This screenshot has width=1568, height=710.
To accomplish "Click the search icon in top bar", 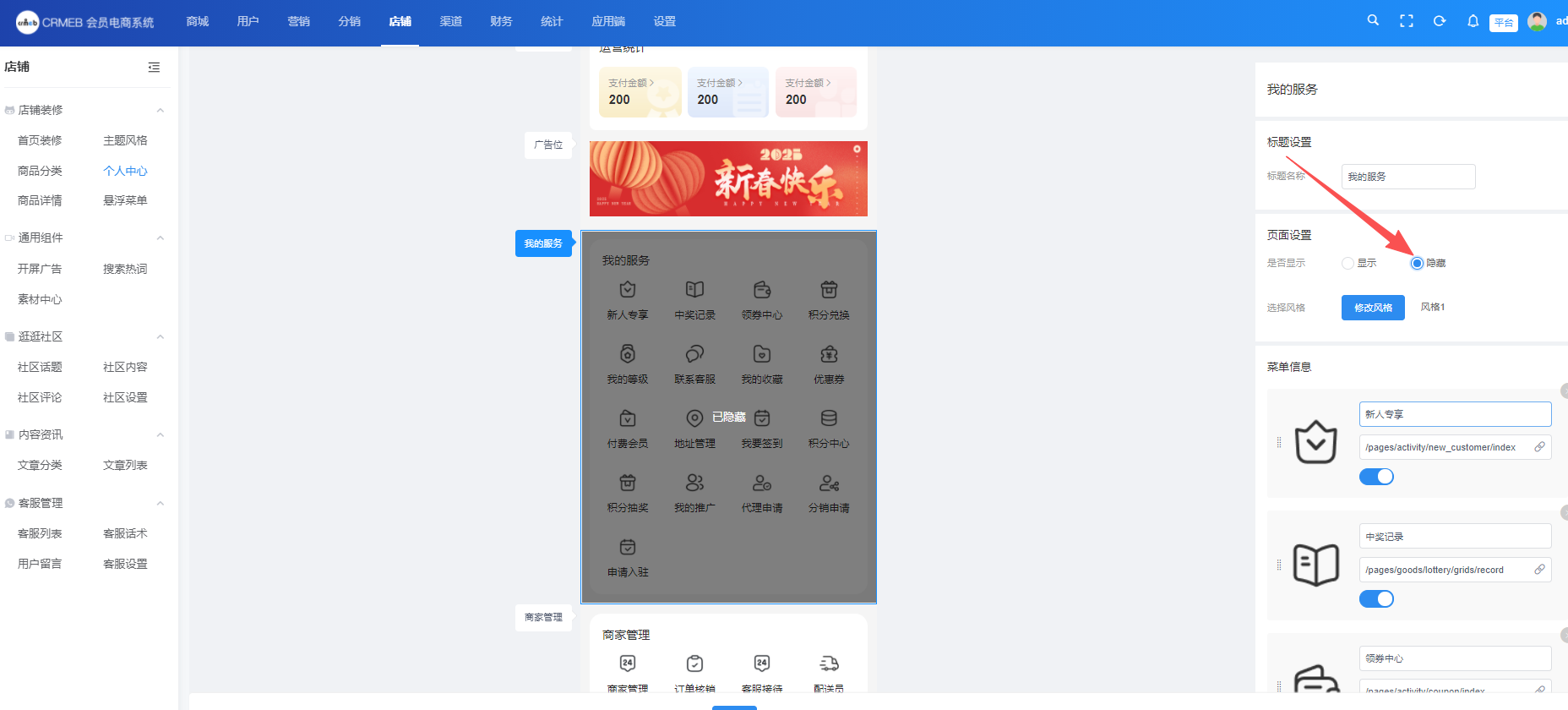I will tap(1373, 20).
